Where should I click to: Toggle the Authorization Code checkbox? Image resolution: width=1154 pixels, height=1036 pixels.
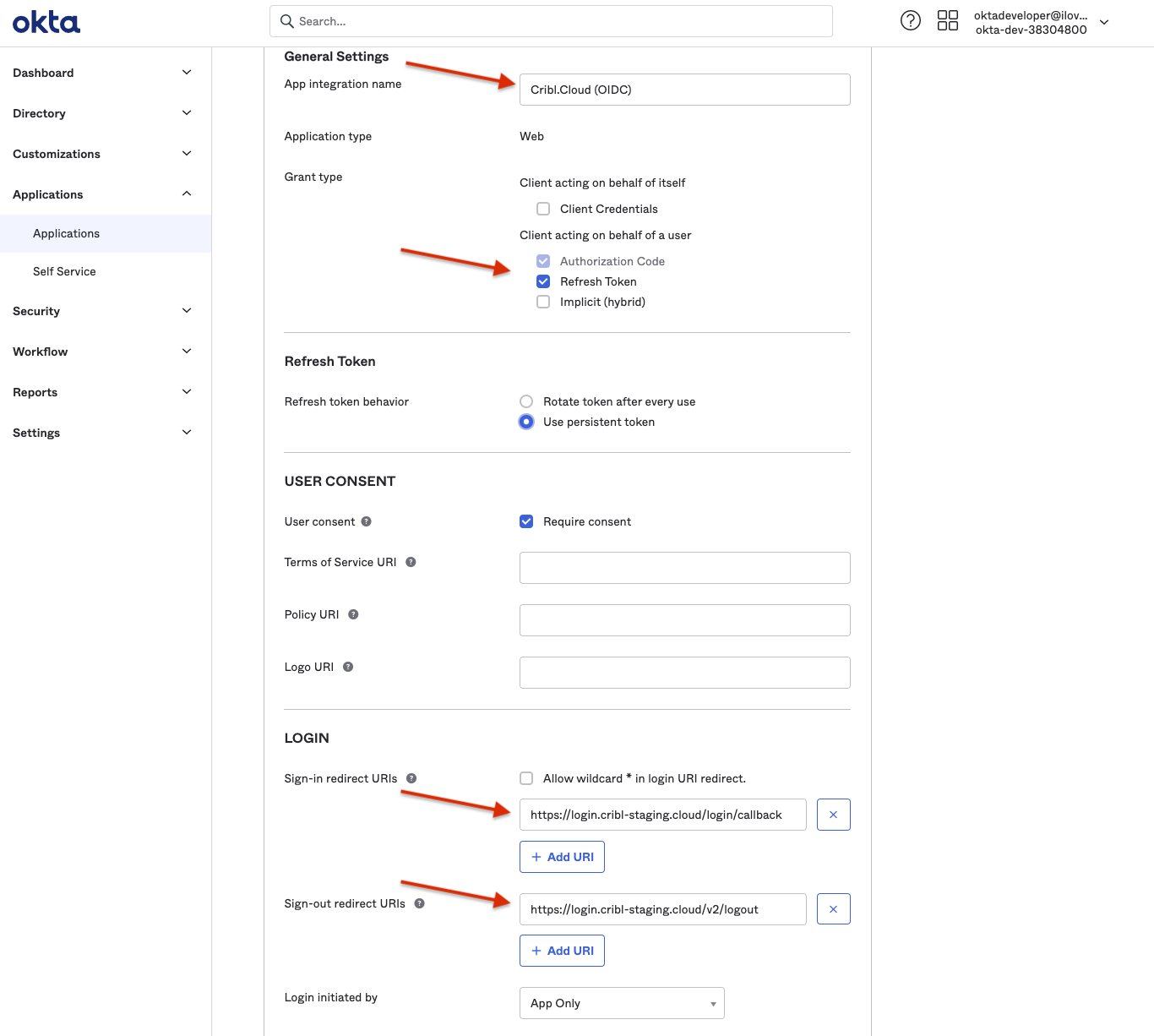click(543, 261)
